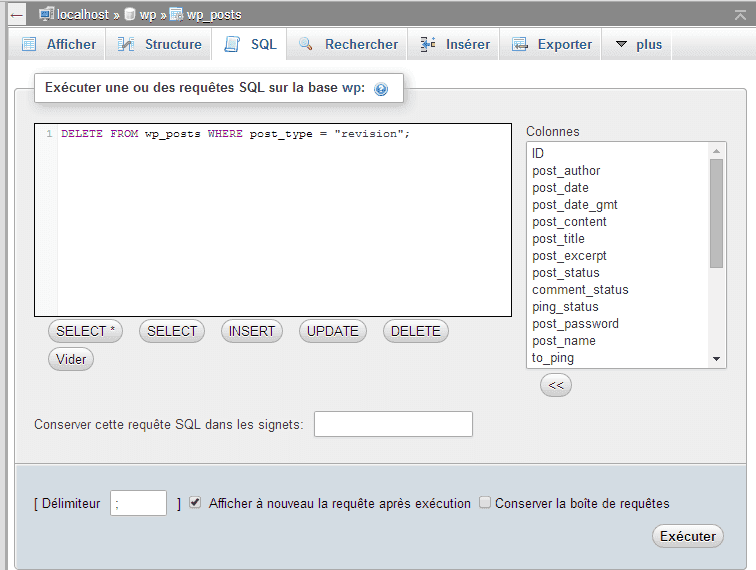Image resolution: width=756 pixels, height=570 pixels.
Task: Select post_title in the Colonnes list
Action: click(559, 239)
